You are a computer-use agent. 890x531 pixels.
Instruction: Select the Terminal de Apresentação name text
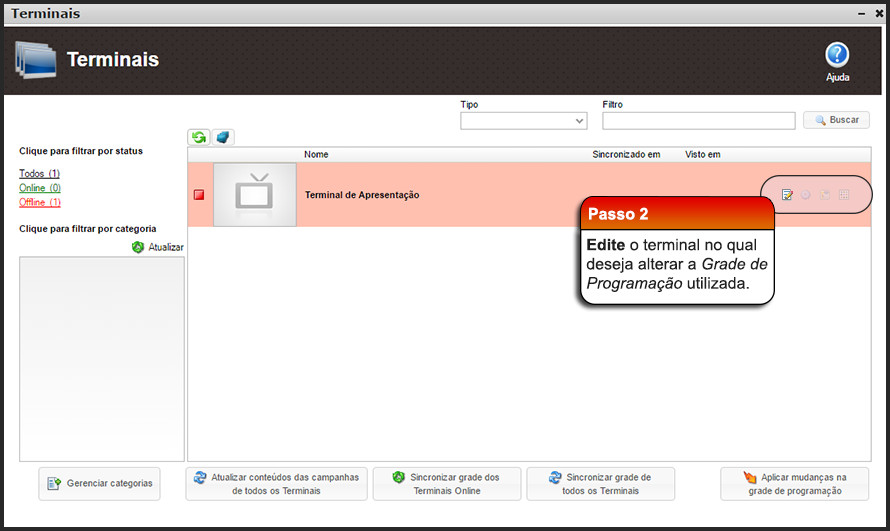coord(362,195)
